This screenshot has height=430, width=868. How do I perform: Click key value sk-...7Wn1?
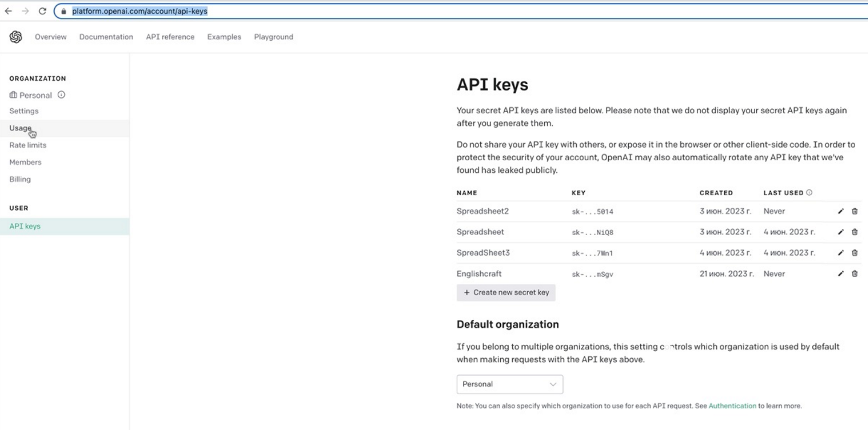[x=592, y=253]
